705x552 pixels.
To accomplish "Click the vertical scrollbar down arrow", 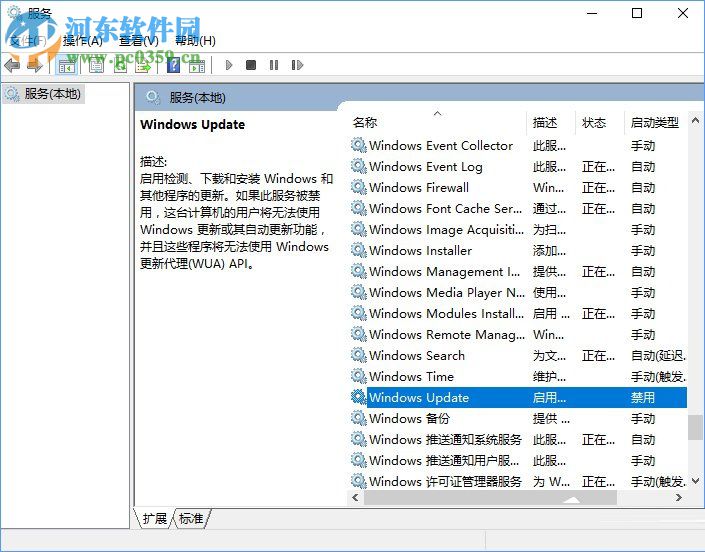I will tap(695, 481).
